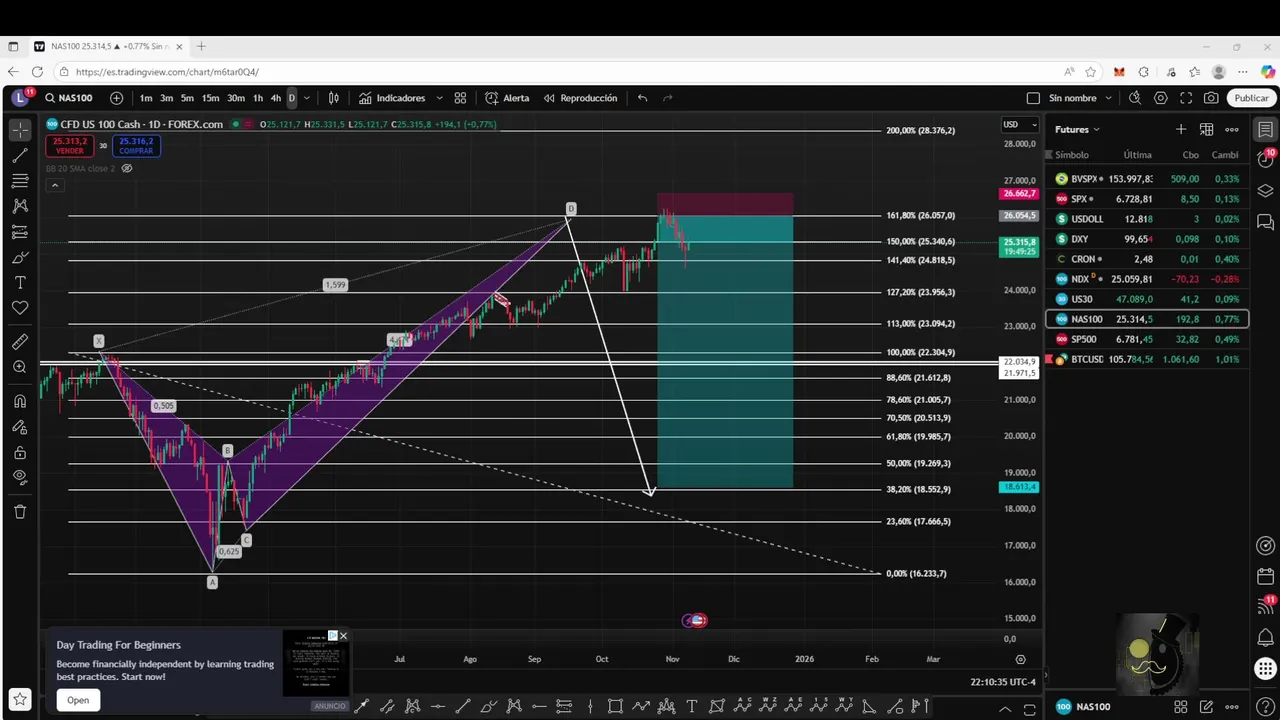This screenshot has width=1280, height=720.
Task: Open the Sin nombre layout dropdown
Action: click(1080, 98)
